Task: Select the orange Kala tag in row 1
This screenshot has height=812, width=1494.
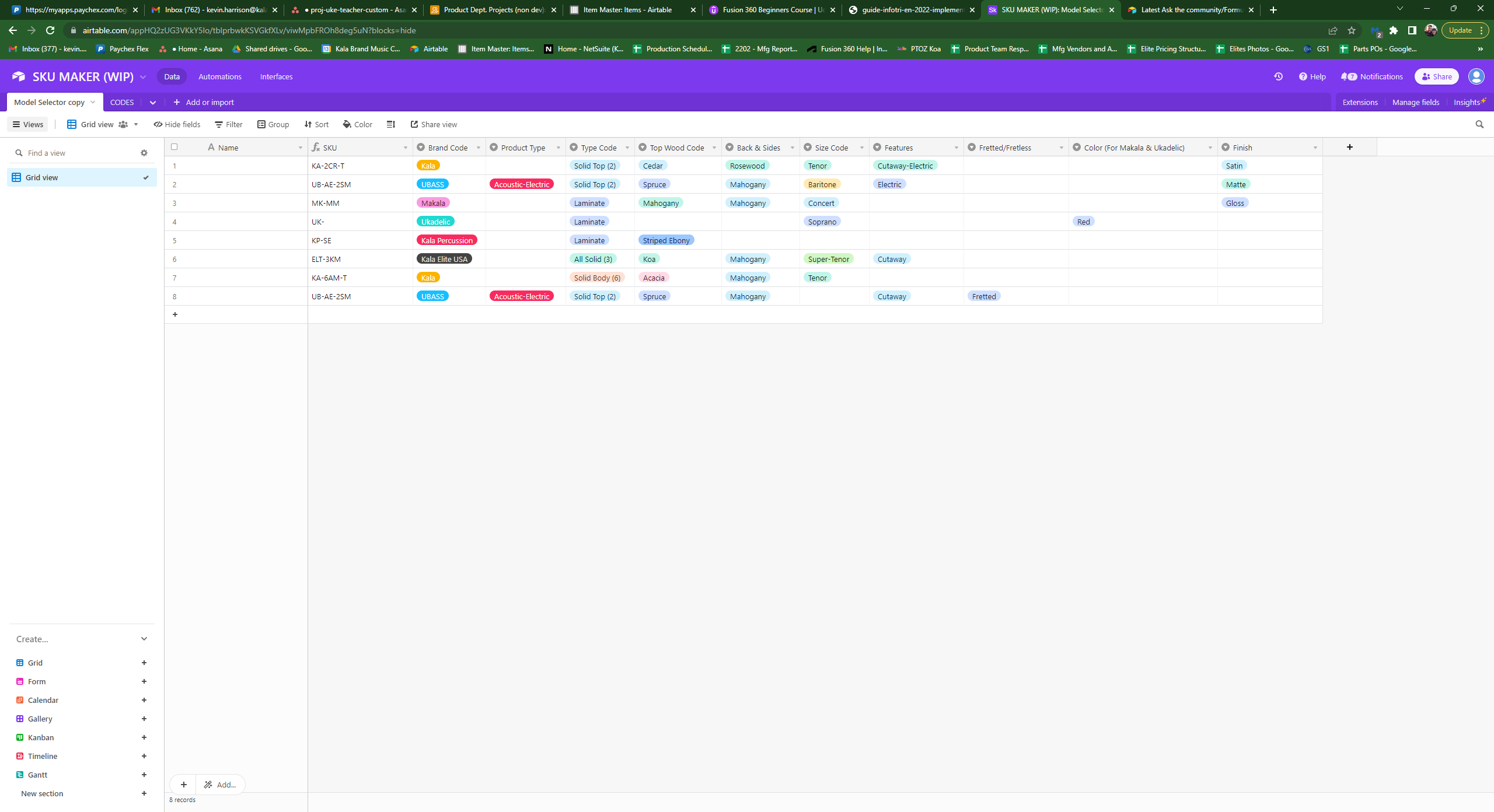Action: 428,166
